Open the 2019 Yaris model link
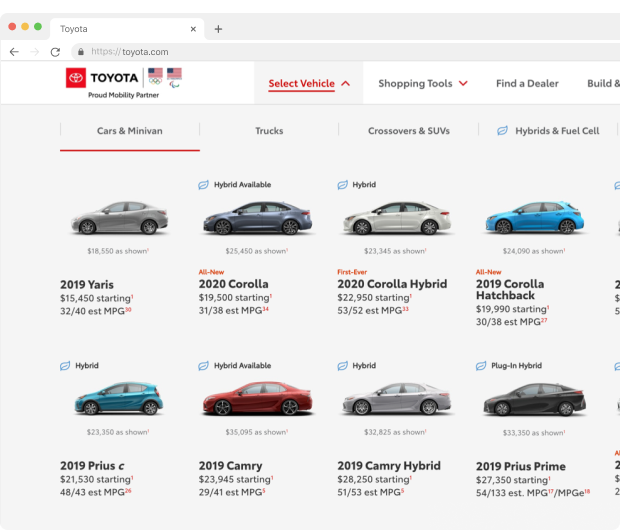 [x=87, y=284]
